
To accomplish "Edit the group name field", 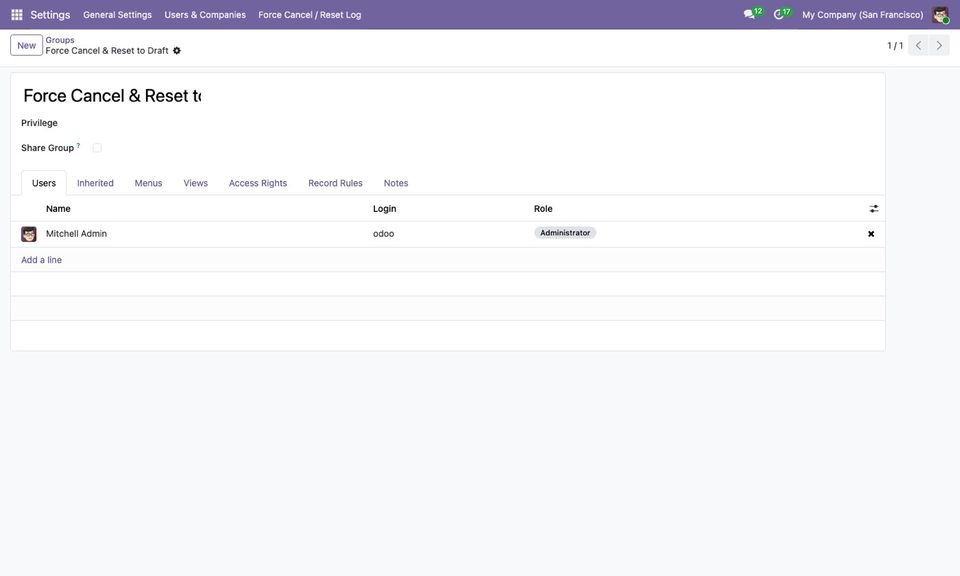I will pos(111,95).
